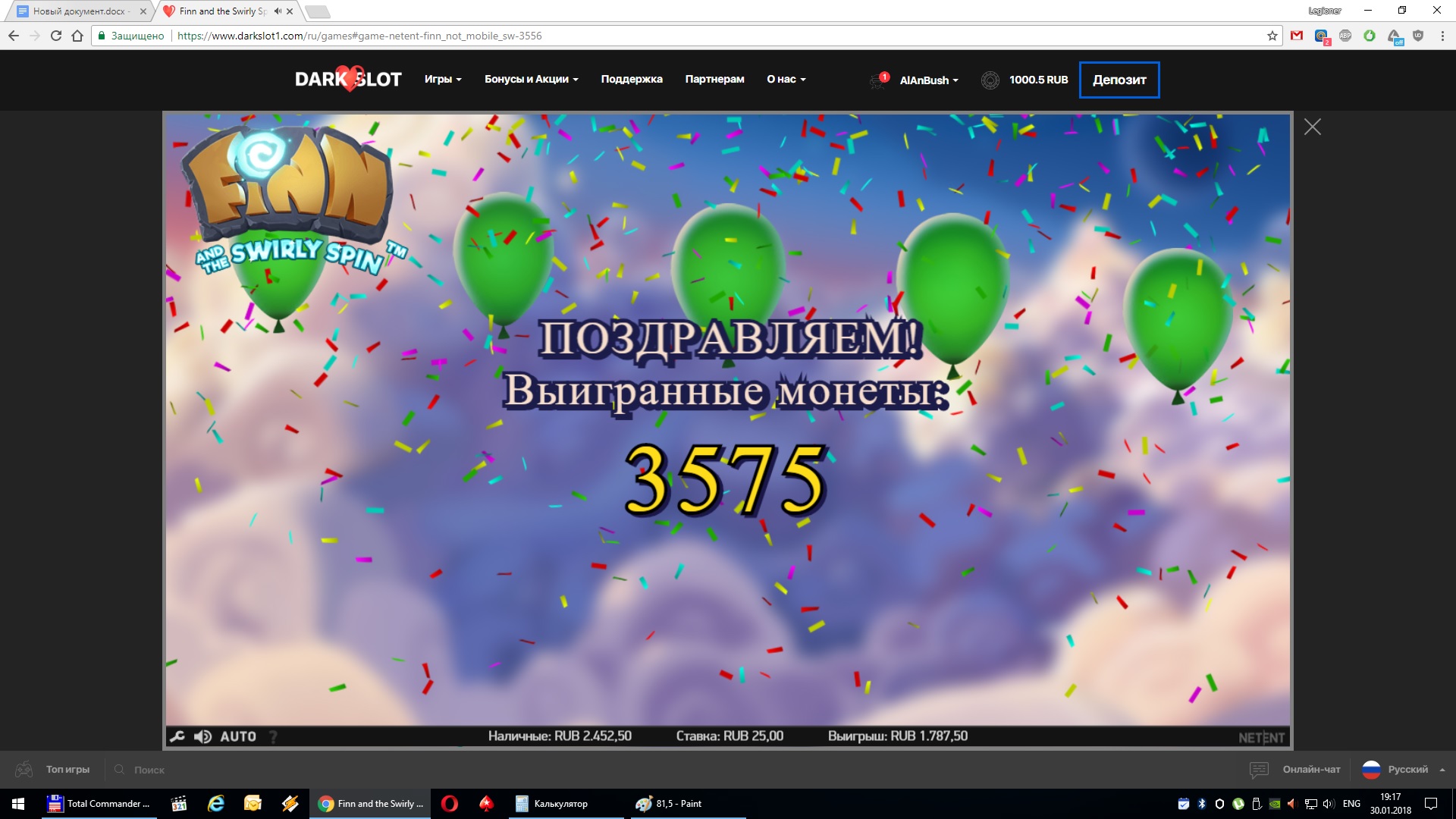Open system volume control in tray
1456x819 pixels.
click(x=1329, y=804)
